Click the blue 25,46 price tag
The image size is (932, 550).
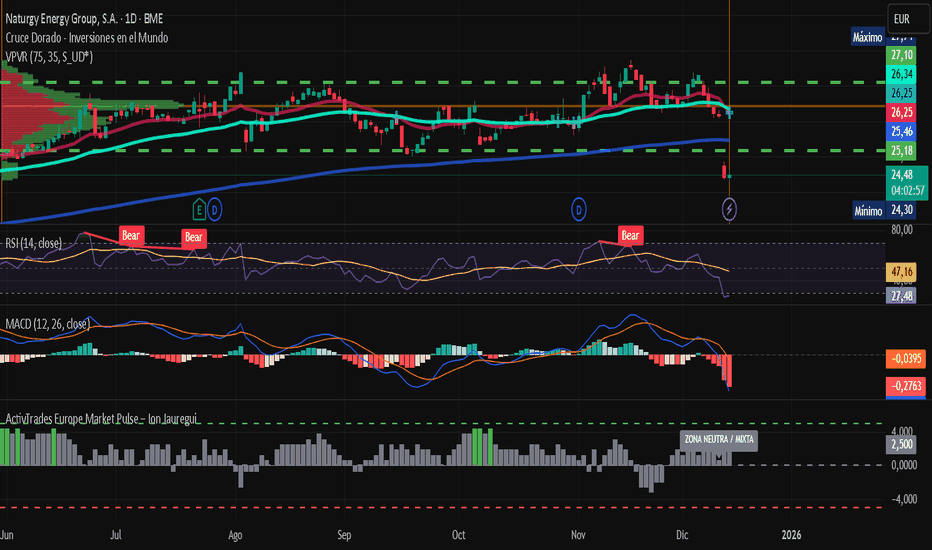click(901, 131)
